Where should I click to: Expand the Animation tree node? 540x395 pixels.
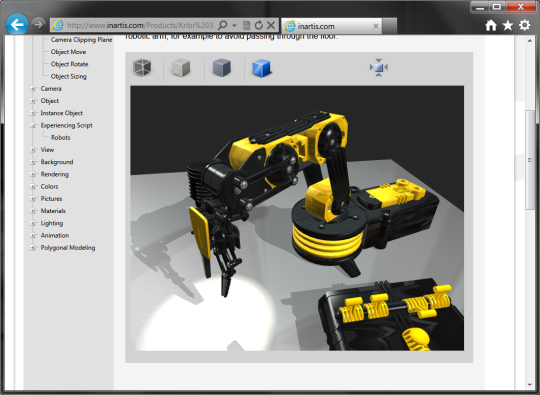click(32, 235)
